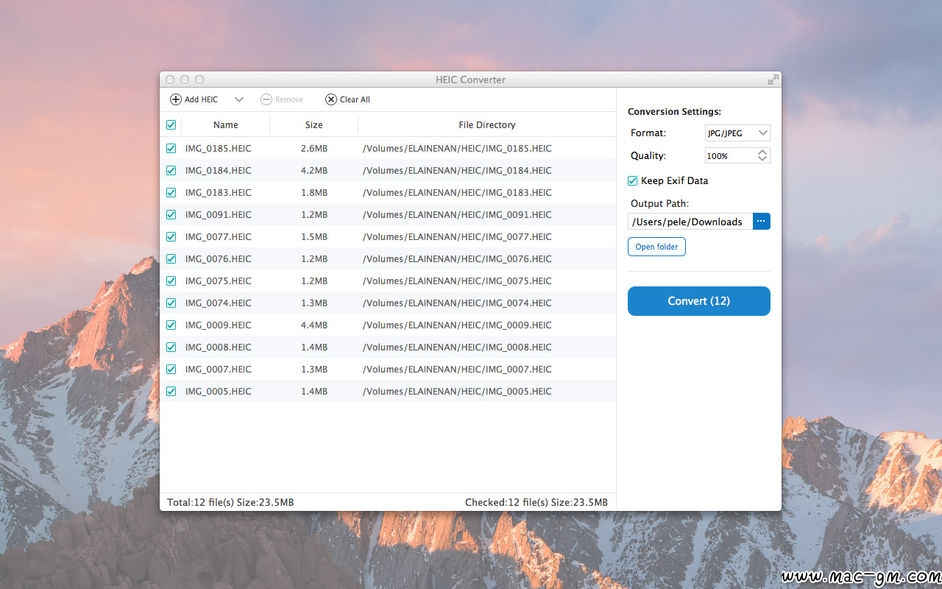Image resolution: width=942 pixels, height=589 pixels.
Task: Select the IMG_0008.HEIC file name
Action: (x=218, y=347)
